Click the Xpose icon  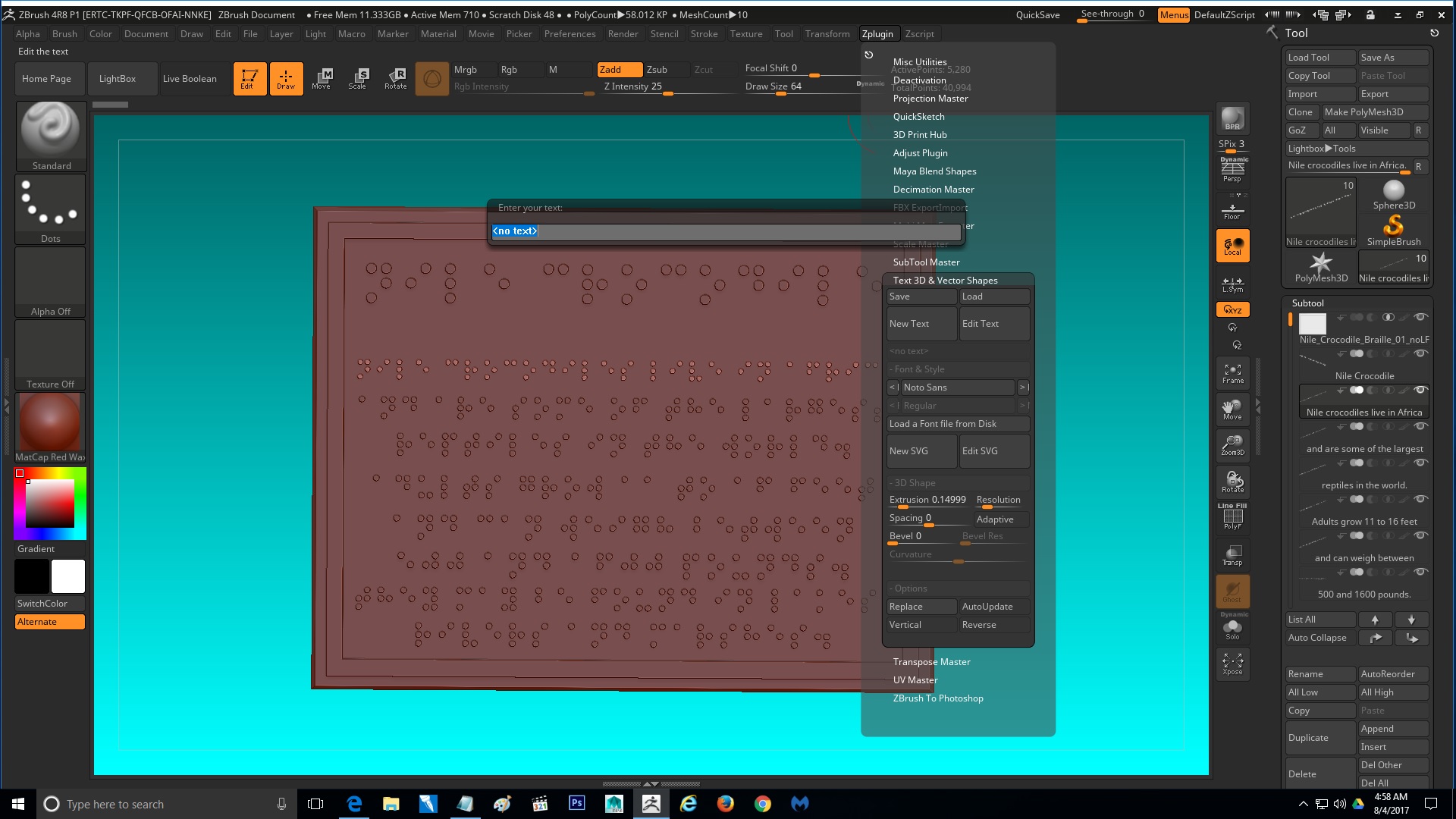click(x=1232, y=664)
